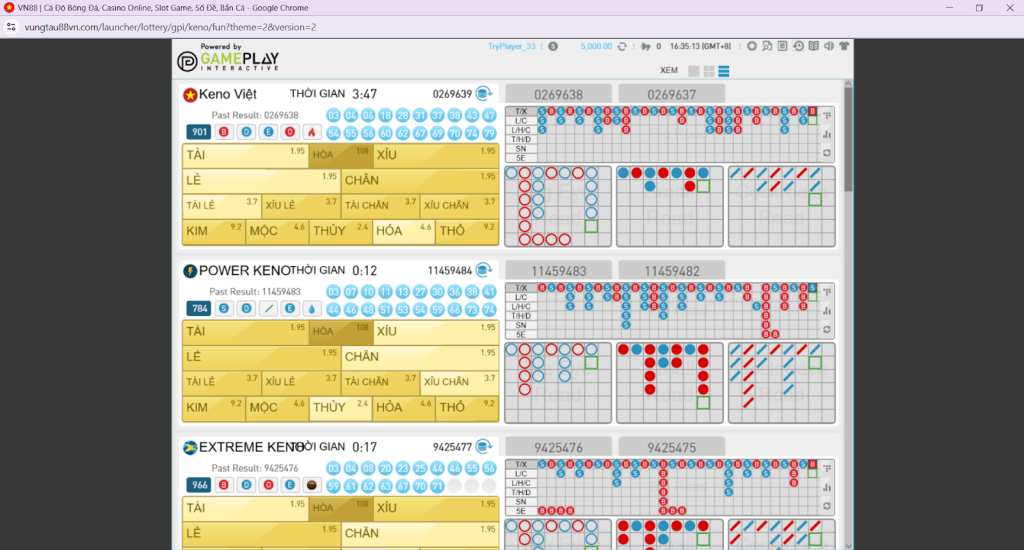
Task: Open the EXTREME KENO road map bar chart icon
Action: coord(827,487)
